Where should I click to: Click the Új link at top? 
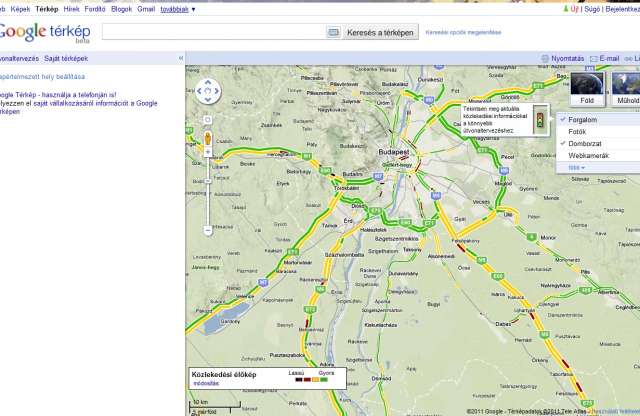575,9
